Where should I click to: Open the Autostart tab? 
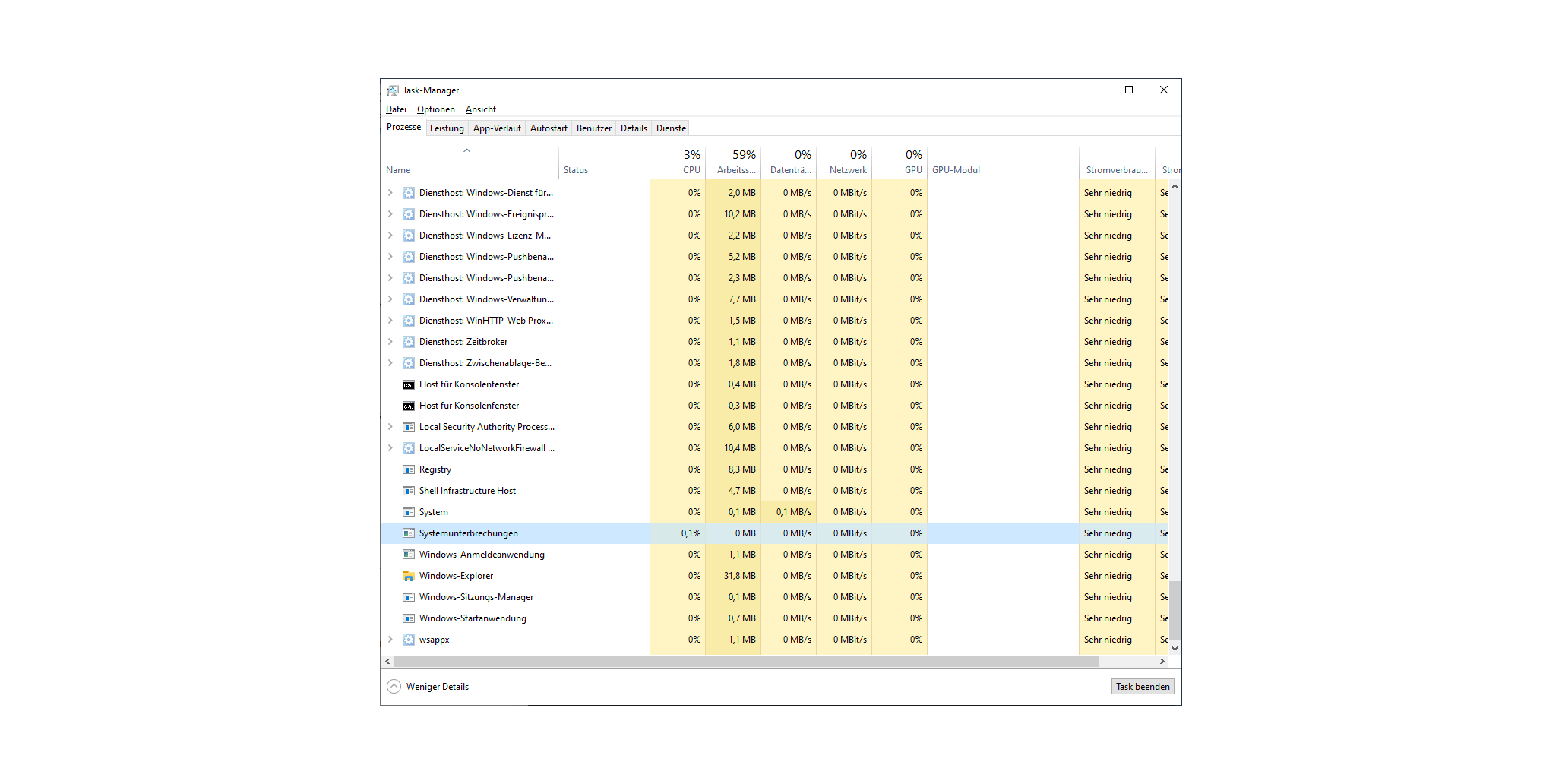[x=549, y=128]
